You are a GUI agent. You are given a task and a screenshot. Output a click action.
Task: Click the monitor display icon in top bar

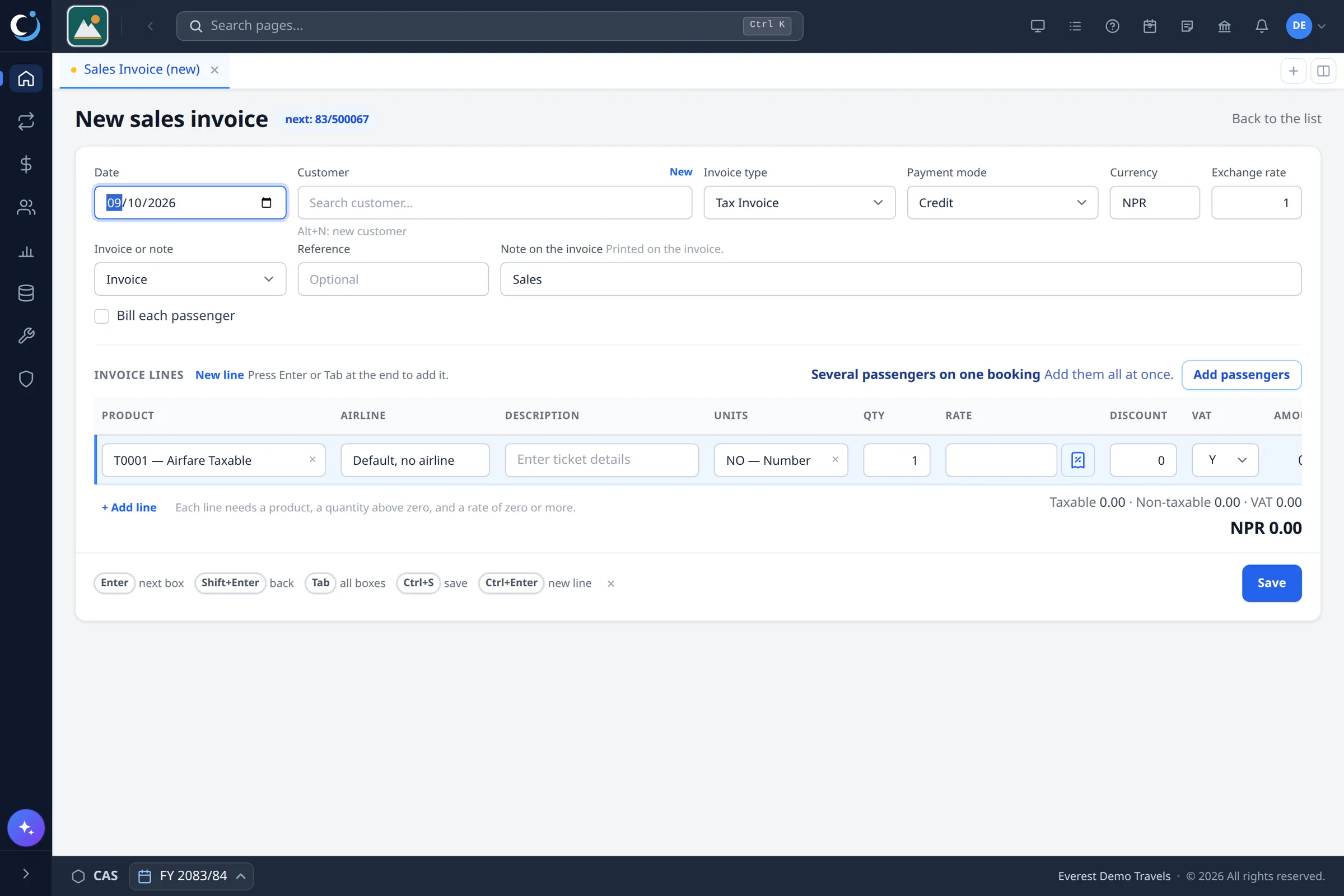(1038, 26)
